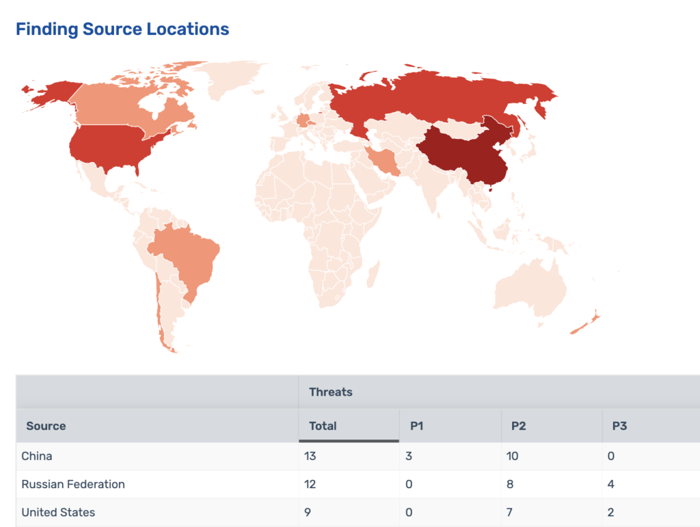Click China's P1 value 3
Viewport: 700px width, 527px height.
pos(408,456)
